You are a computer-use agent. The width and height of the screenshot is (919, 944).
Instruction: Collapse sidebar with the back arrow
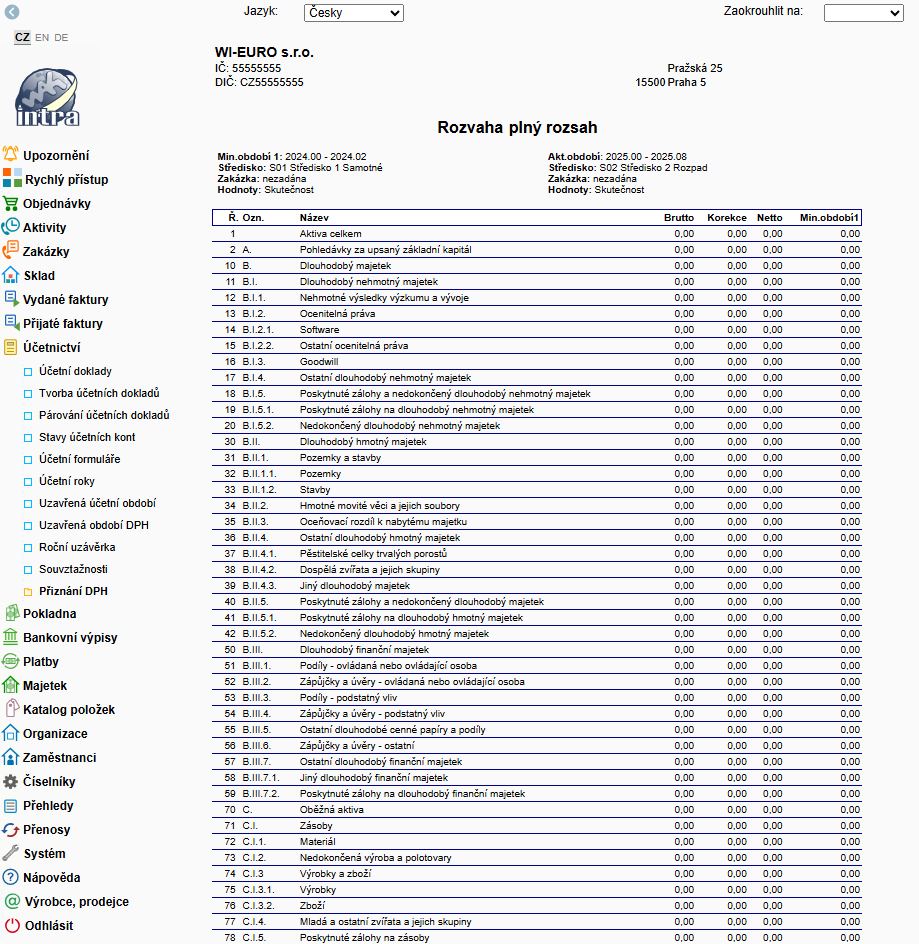pos(12,12)
